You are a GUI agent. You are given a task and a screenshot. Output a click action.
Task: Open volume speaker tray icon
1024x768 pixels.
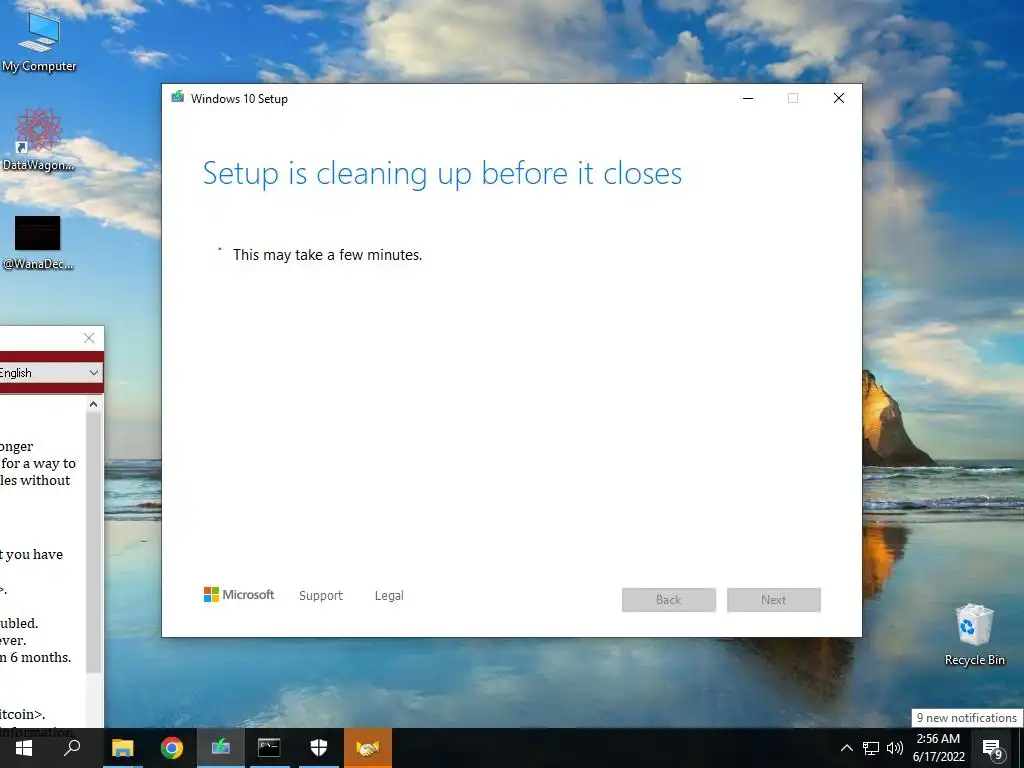(895, 748)
